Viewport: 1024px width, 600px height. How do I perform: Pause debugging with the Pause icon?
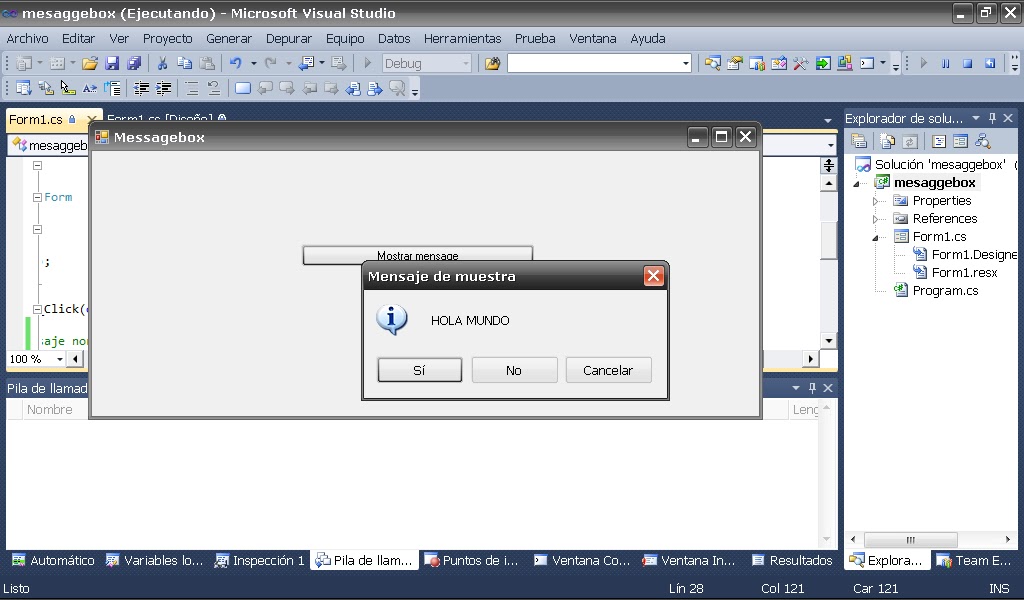pyautogui.click(x=944, y=63)
